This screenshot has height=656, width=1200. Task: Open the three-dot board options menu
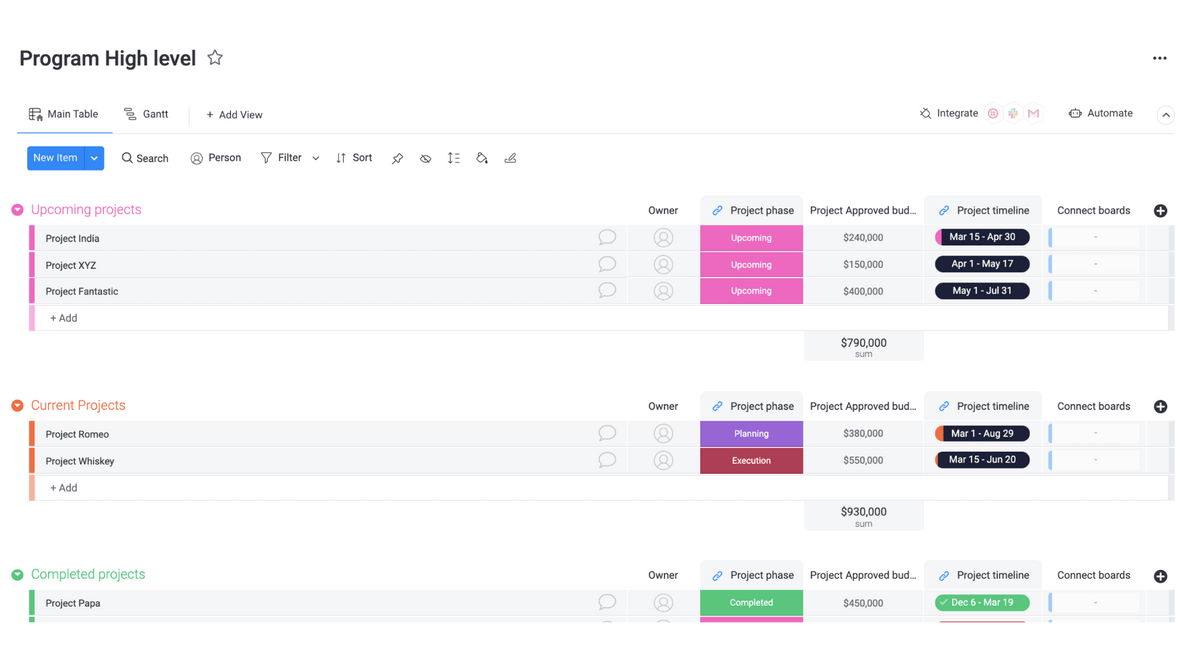coord(1159,59)
